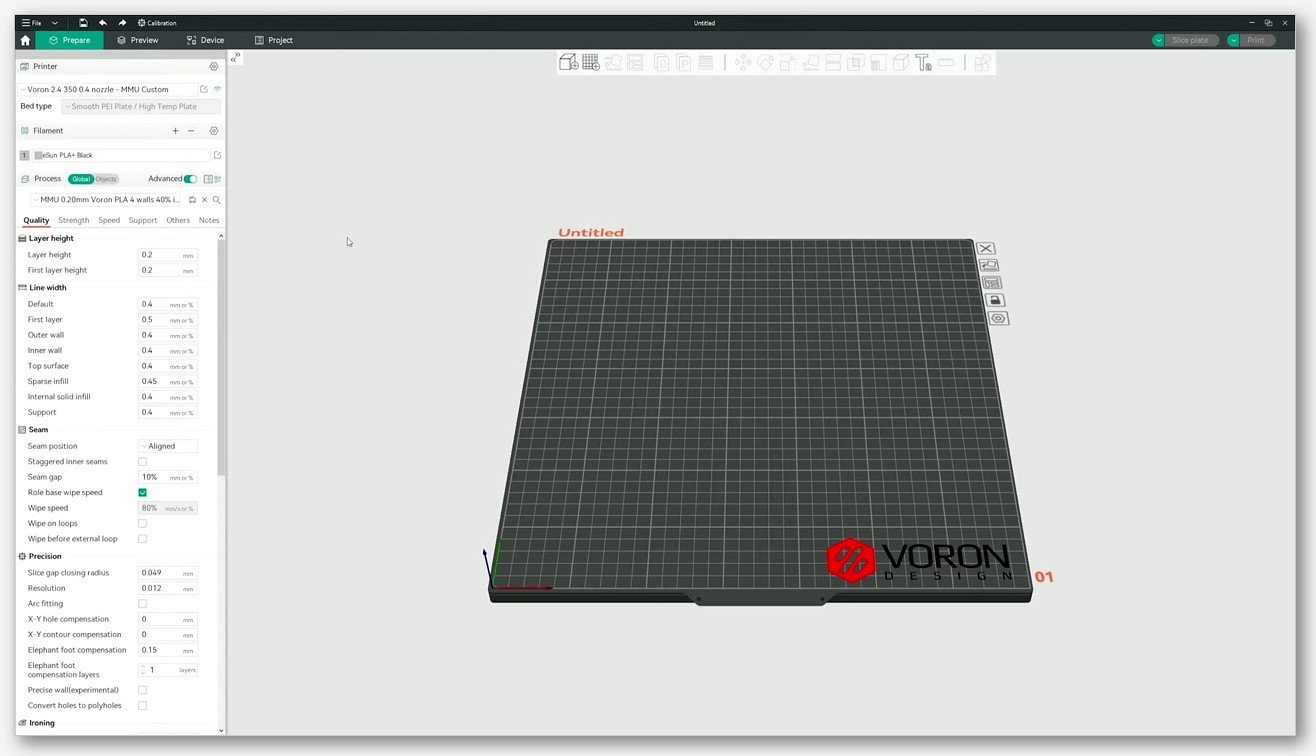1316x756 pixels.
Task: Enable Convert holes to polyholes checkbox
Action: [x=142, y=705]
